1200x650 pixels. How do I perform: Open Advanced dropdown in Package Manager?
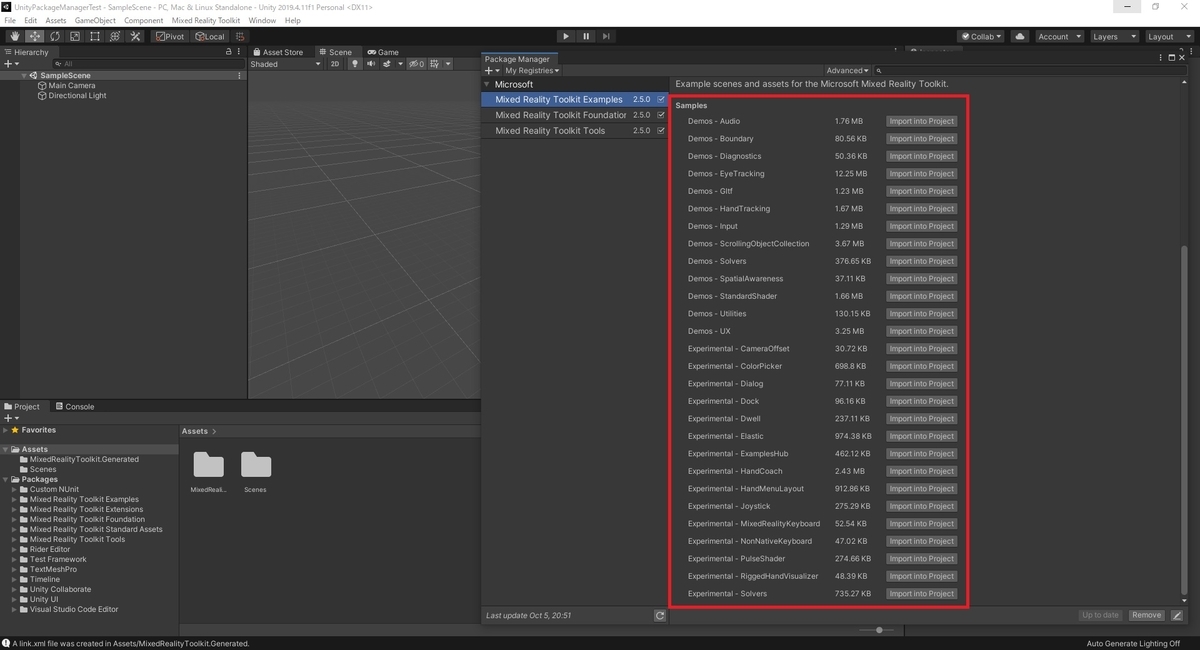[847, 71]
